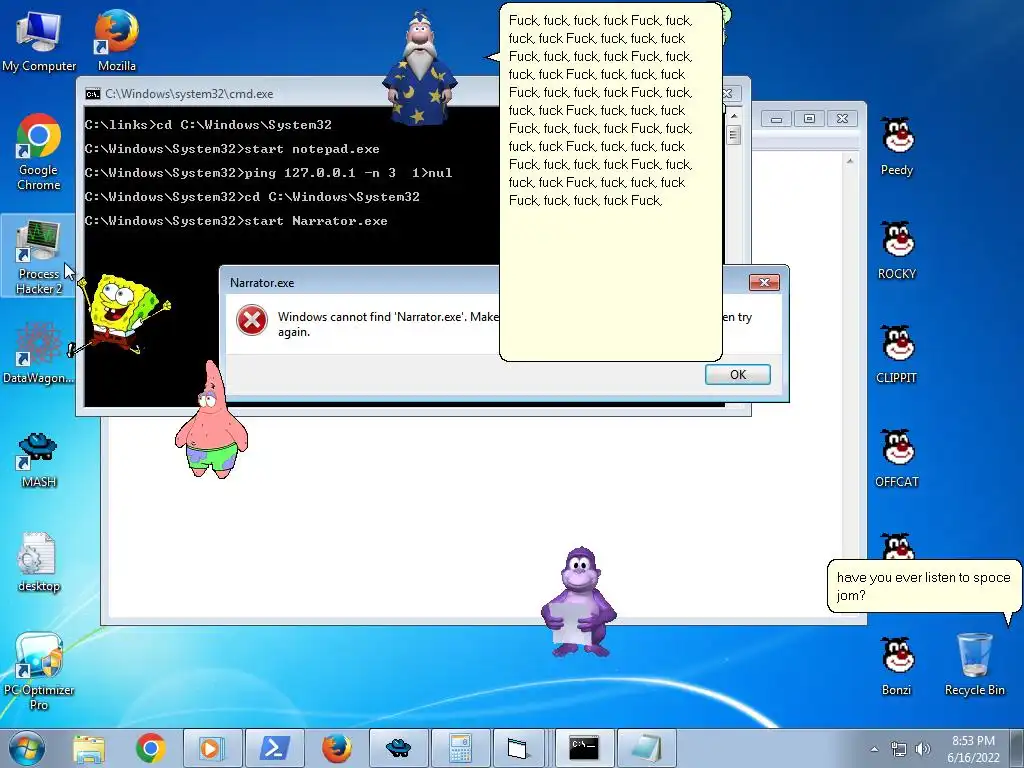1024x768 pixels.
Task: Click the background window's scroll up arrow
Action: [x=850, y=161]
